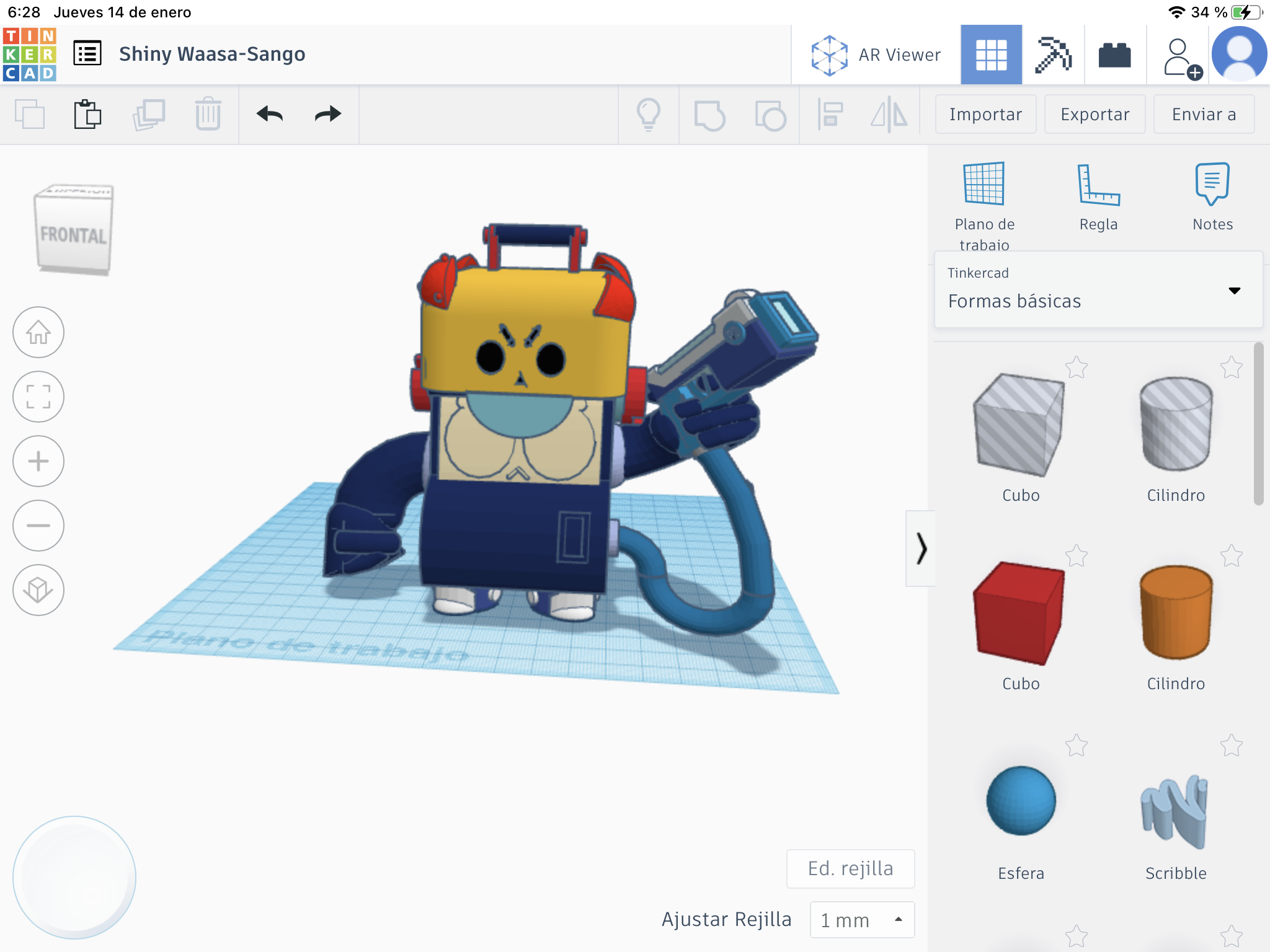Fit all in view icon
This screenshot has height=952, width=1270.
click(38, 397)
